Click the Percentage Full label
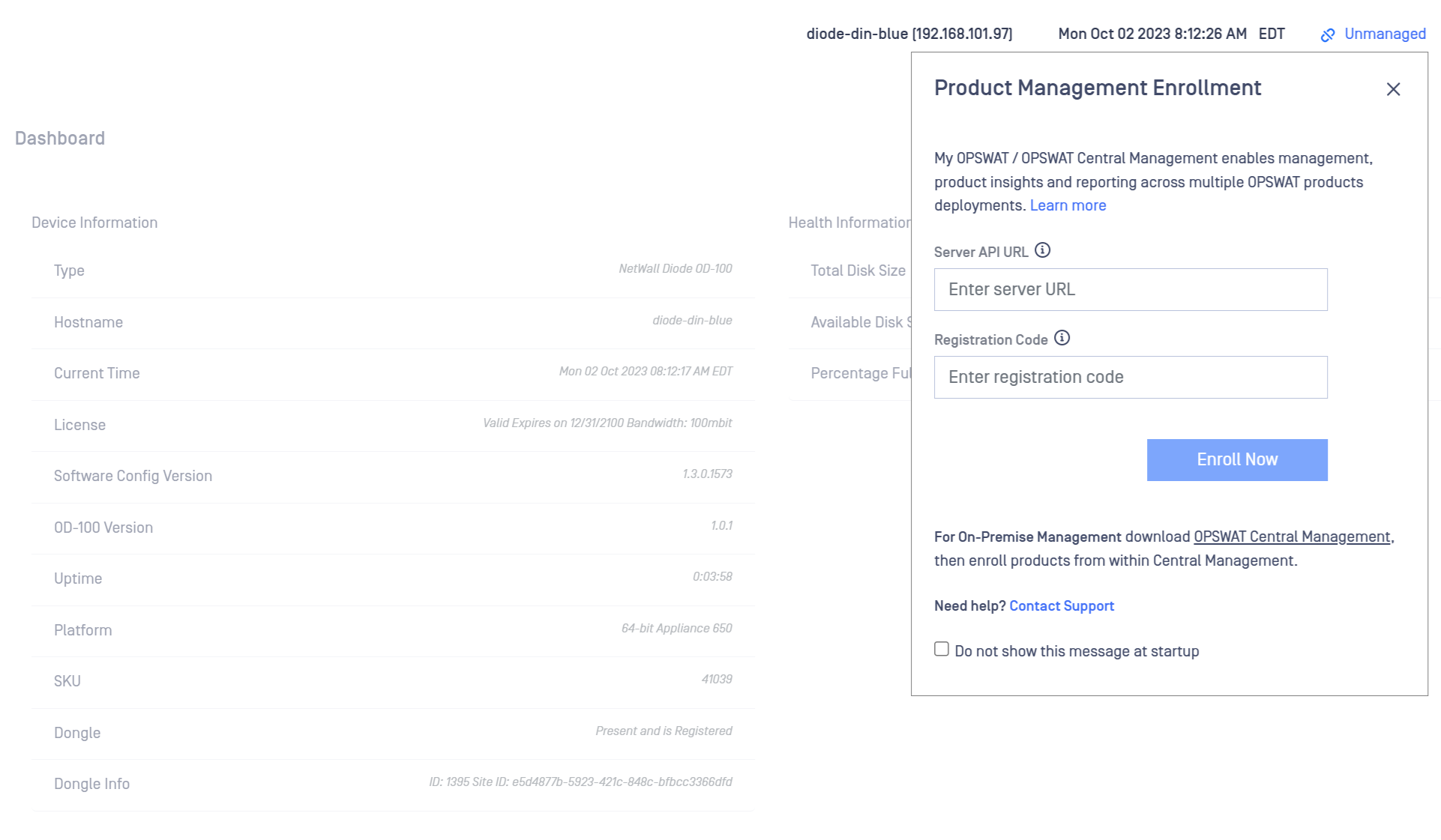The image size is (1441, 840). coord(861,373)
